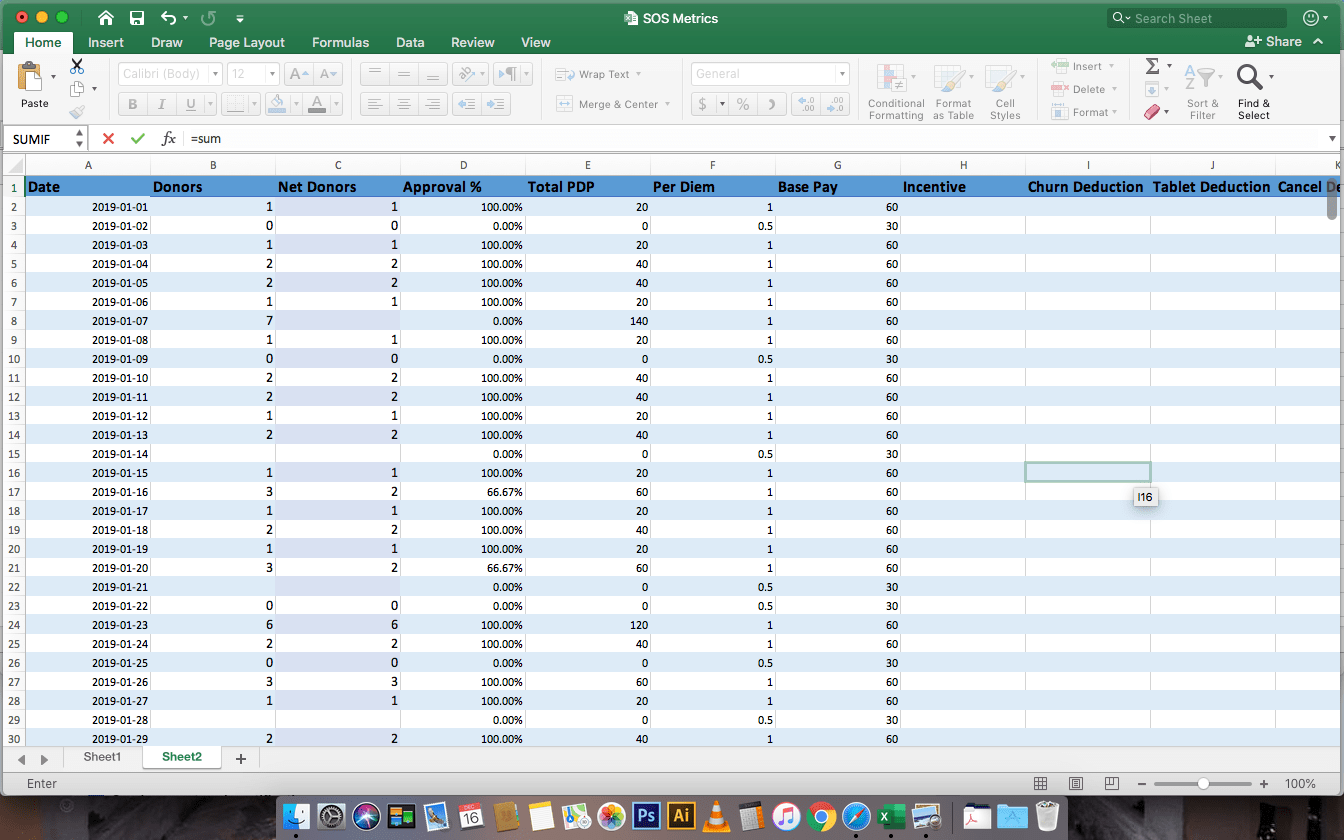Click the Paste clipboard icon
This screenshot has height=840, width=1344.
pos(31,78)
